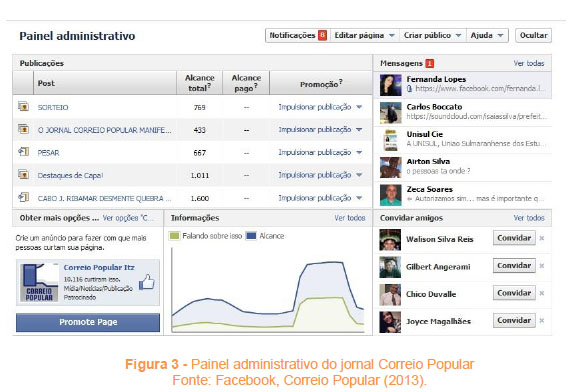Click the photo icon beside SORTEIO post
This screenshot has height=392, width=585.
(x=24, y=107)
